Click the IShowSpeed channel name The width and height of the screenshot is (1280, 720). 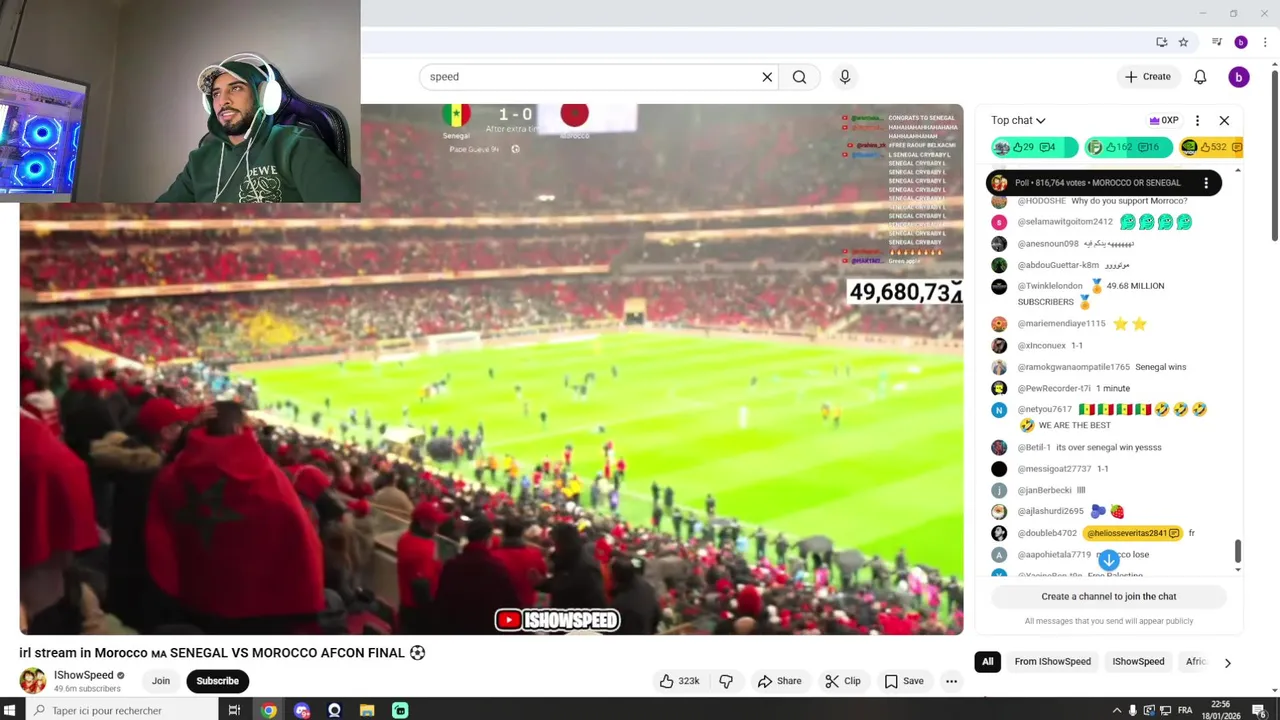coord(84,675)
